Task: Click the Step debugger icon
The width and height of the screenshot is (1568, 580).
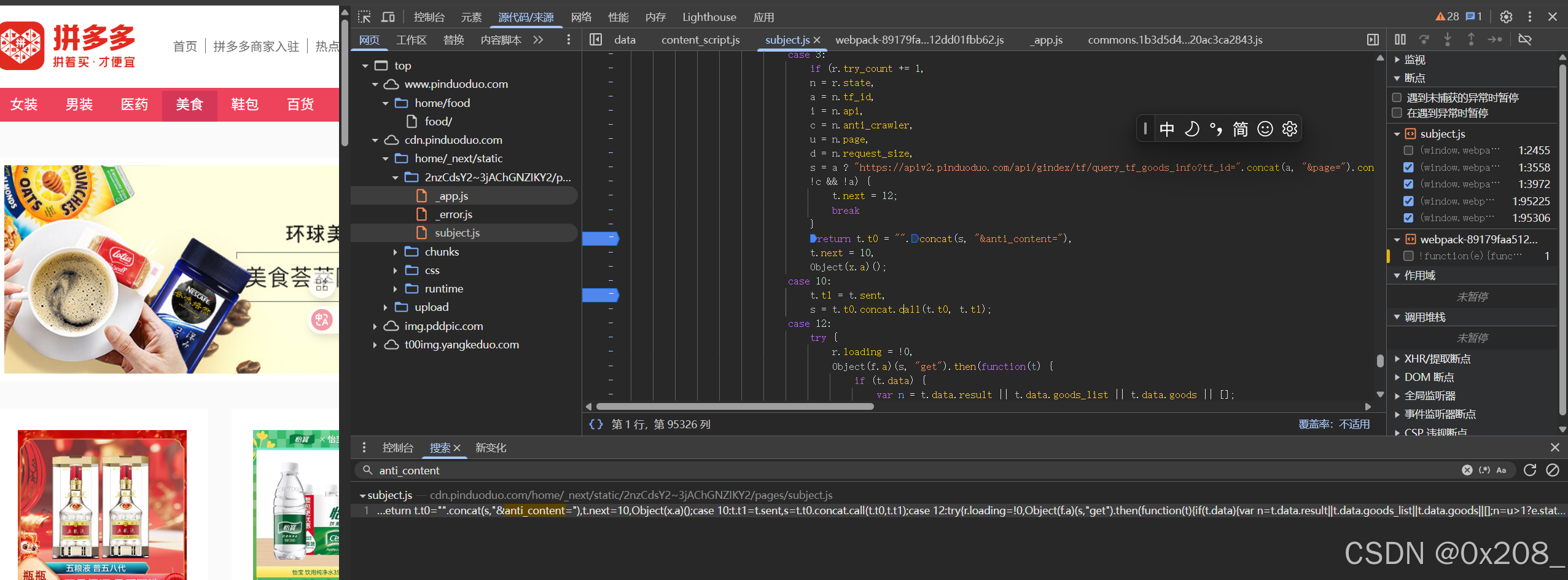Action: pyautogui.click(x=1495, y=39)
